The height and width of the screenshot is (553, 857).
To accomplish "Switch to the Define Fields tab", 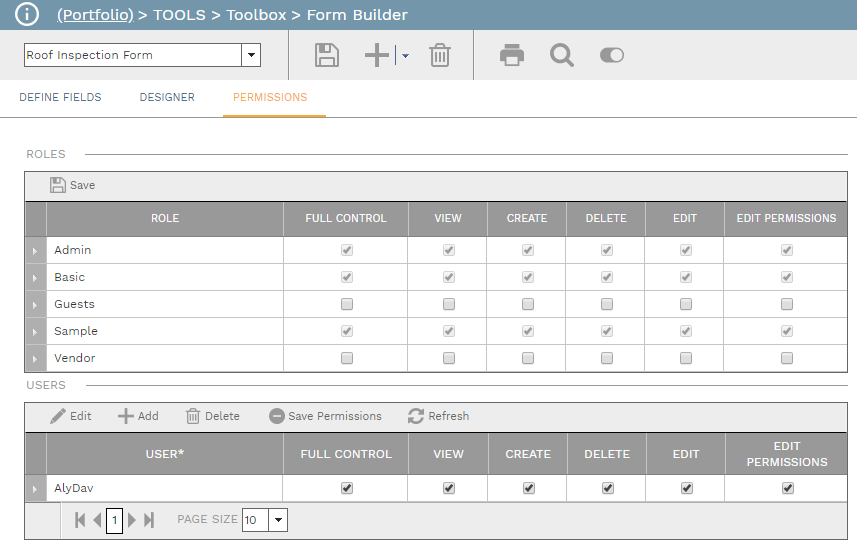I will click(60, 98).
